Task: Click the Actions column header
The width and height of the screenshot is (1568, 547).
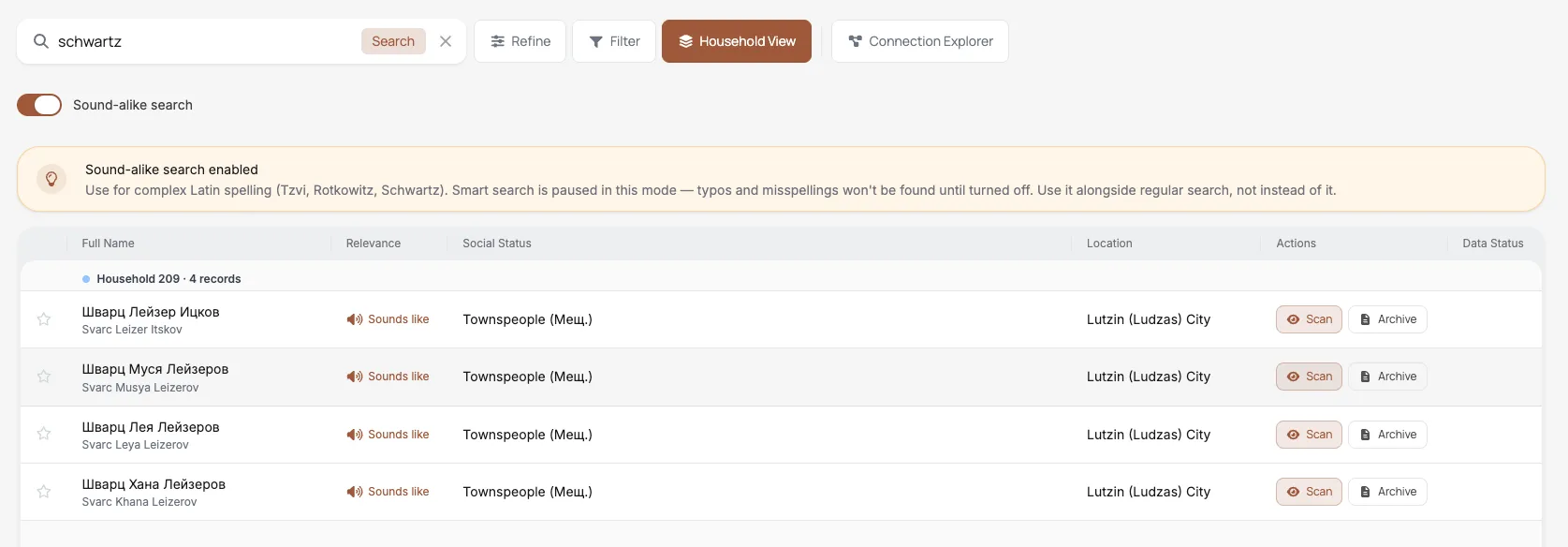Action: (x=1297, y=244)
